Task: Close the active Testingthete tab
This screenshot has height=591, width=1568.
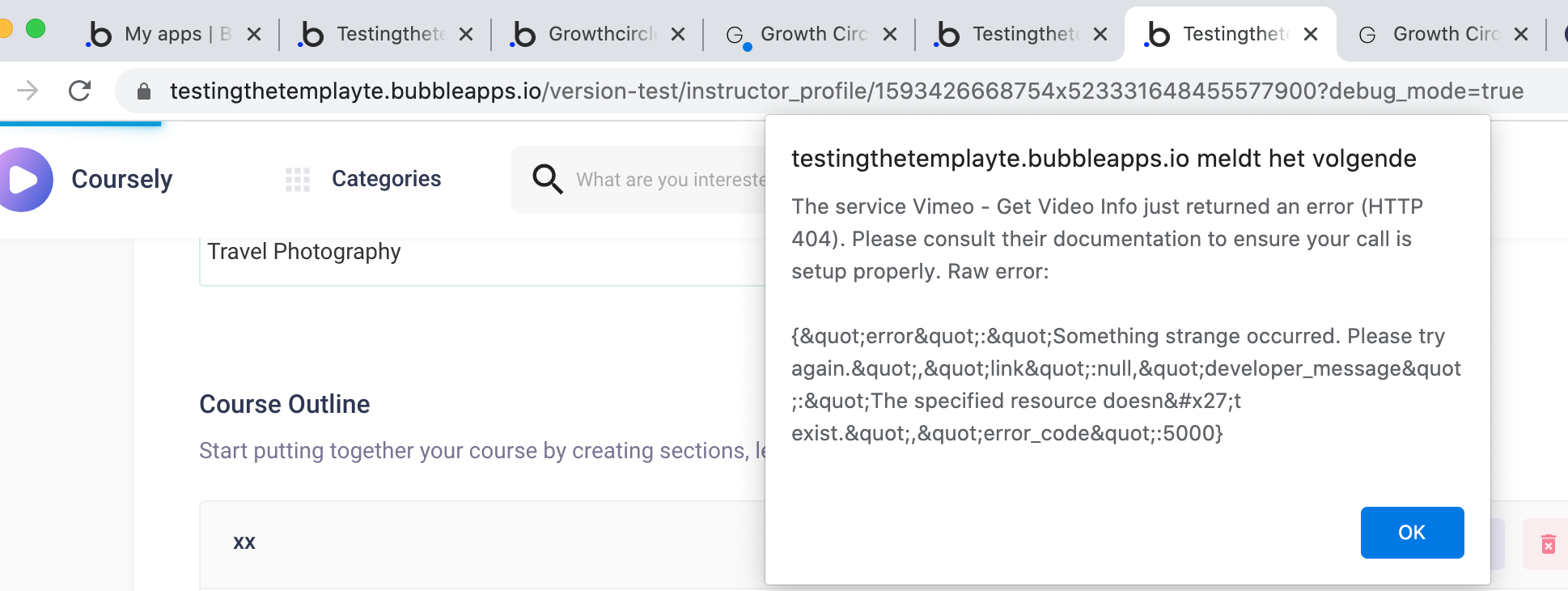Action: coord(1311,34)
